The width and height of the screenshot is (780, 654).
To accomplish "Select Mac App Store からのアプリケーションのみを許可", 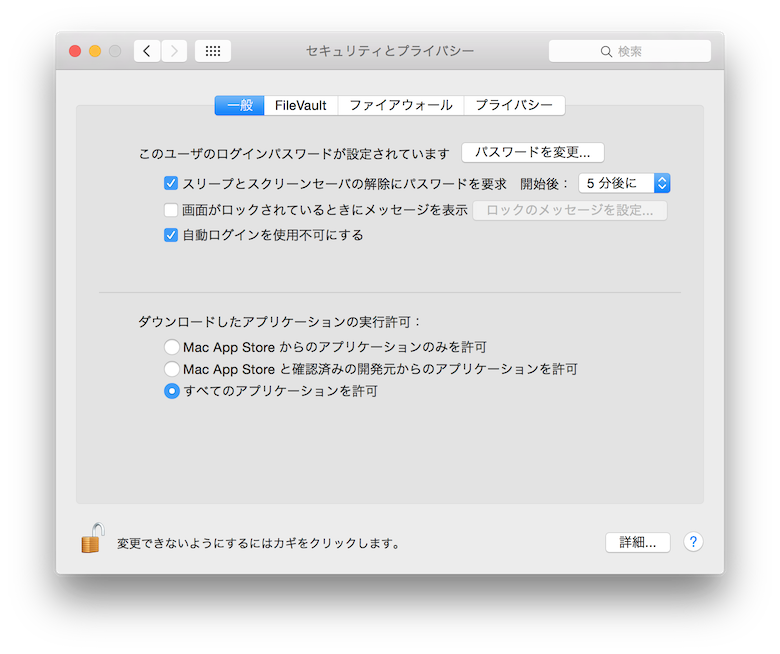I will 172,347.
